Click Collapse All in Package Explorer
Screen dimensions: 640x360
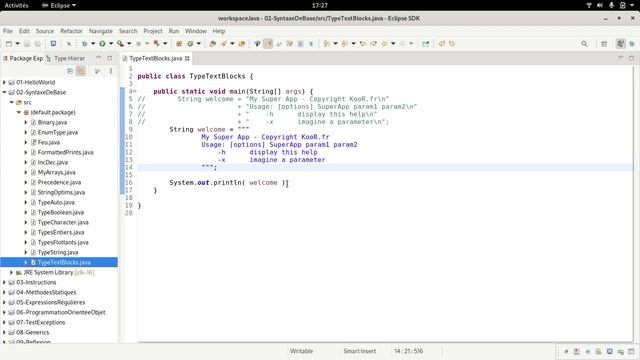coord(70,71)
